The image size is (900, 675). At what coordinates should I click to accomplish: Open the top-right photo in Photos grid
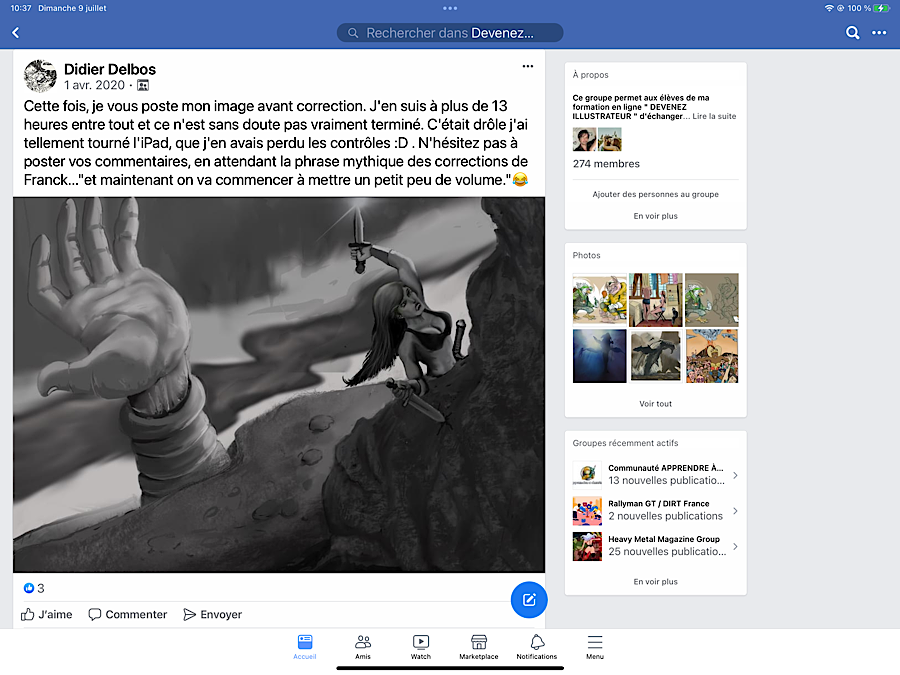[x=712, y=300]
